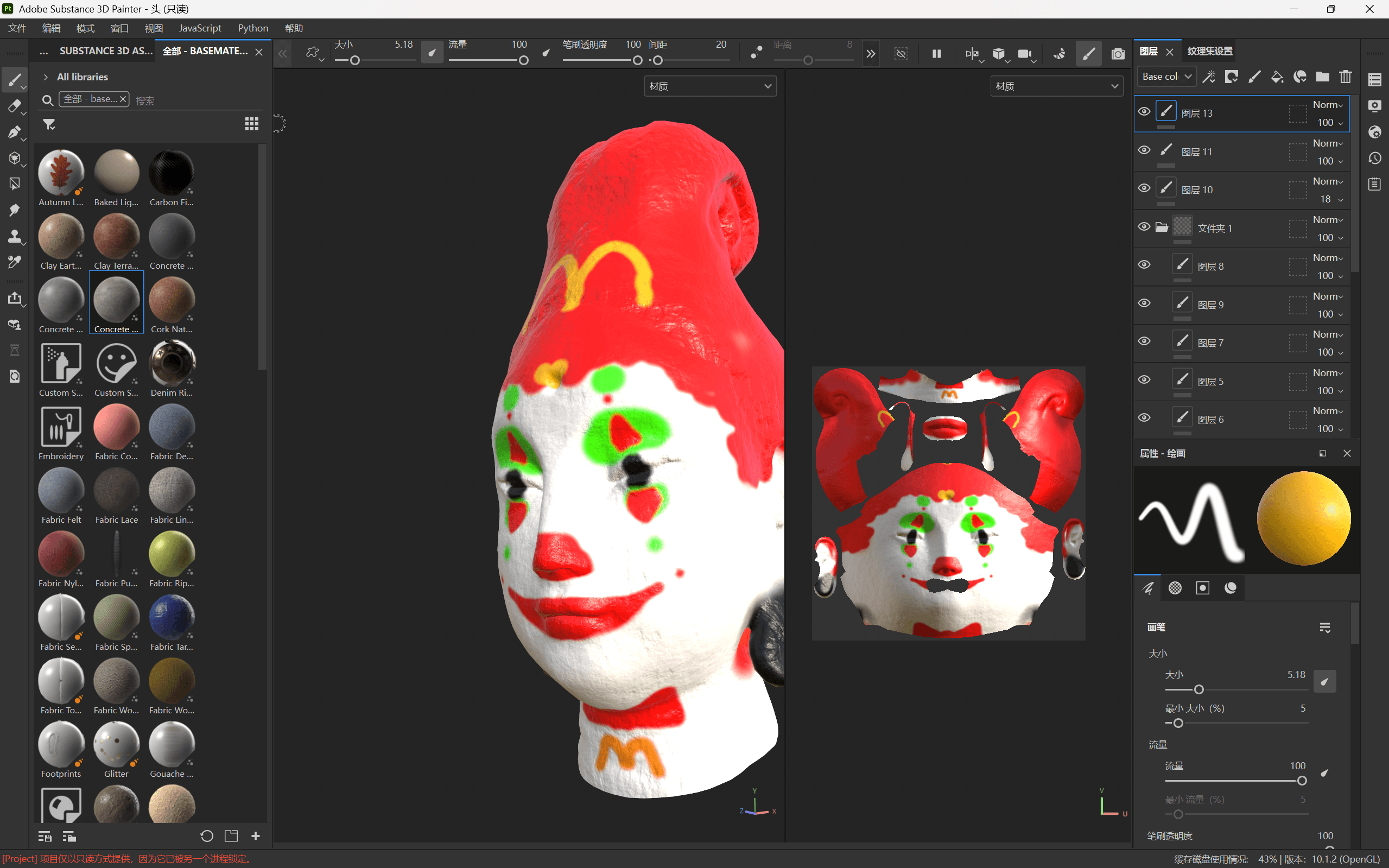Add a fill layer with paint bucket icon
This screenshot has width=1389, height=868.
[x=1277, y=77]
